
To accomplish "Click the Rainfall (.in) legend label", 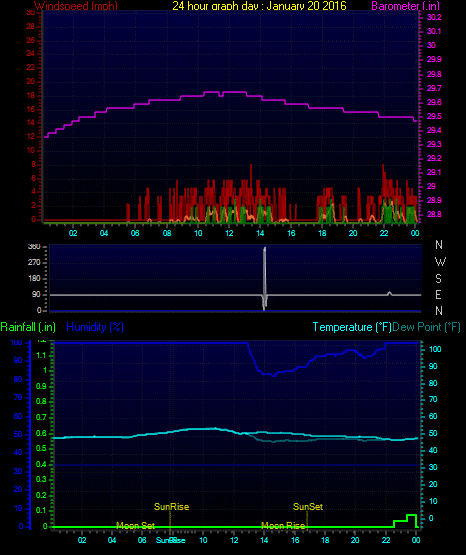I will coord(28,327).
